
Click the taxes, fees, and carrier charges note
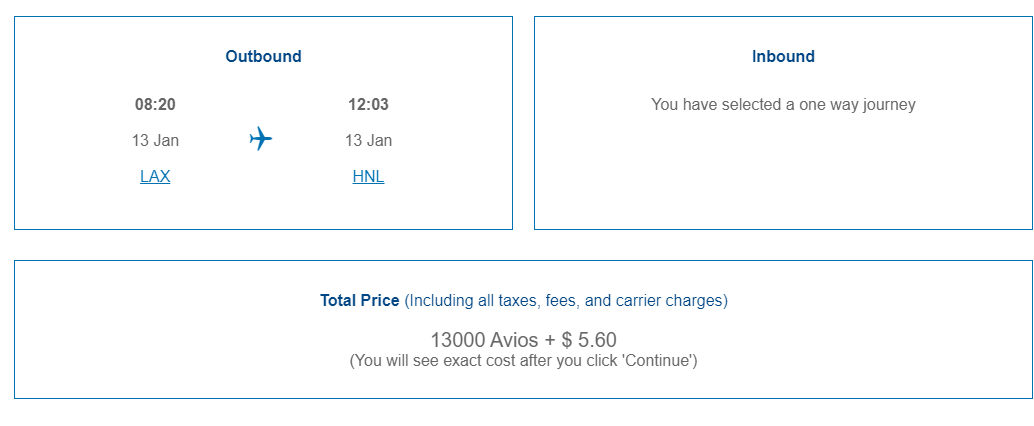click(x=566, y=301)
